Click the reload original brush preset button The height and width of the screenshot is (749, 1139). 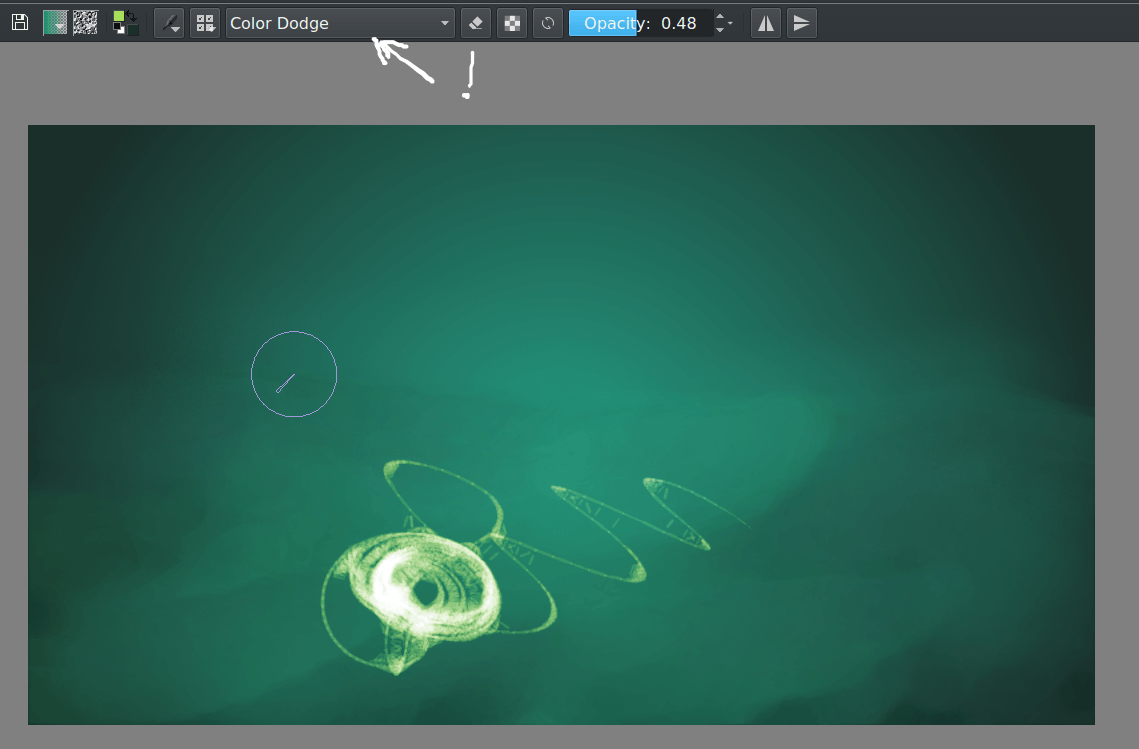[x=548, y=23]
